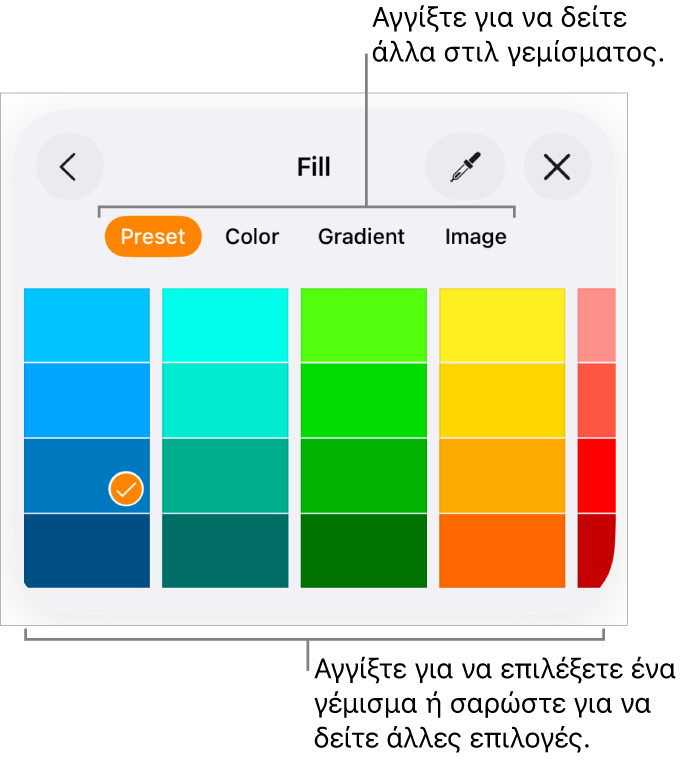The height and width of the screenshot is (761, 684).
Task: Open the Image fill tab
Action: tap(476, 237)
